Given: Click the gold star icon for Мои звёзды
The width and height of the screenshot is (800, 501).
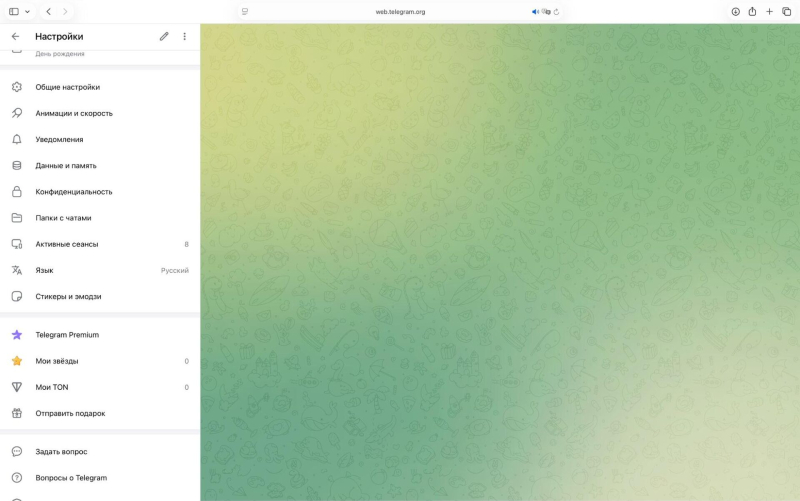Looking at the screenshot, I should (16, 361).
